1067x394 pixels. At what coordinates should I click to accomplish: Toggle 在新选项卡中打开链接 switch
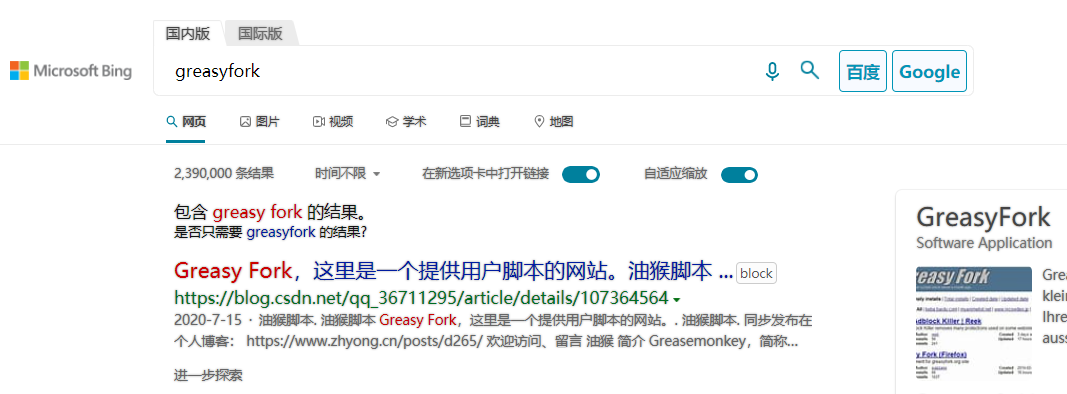click(x=580, y=175)
